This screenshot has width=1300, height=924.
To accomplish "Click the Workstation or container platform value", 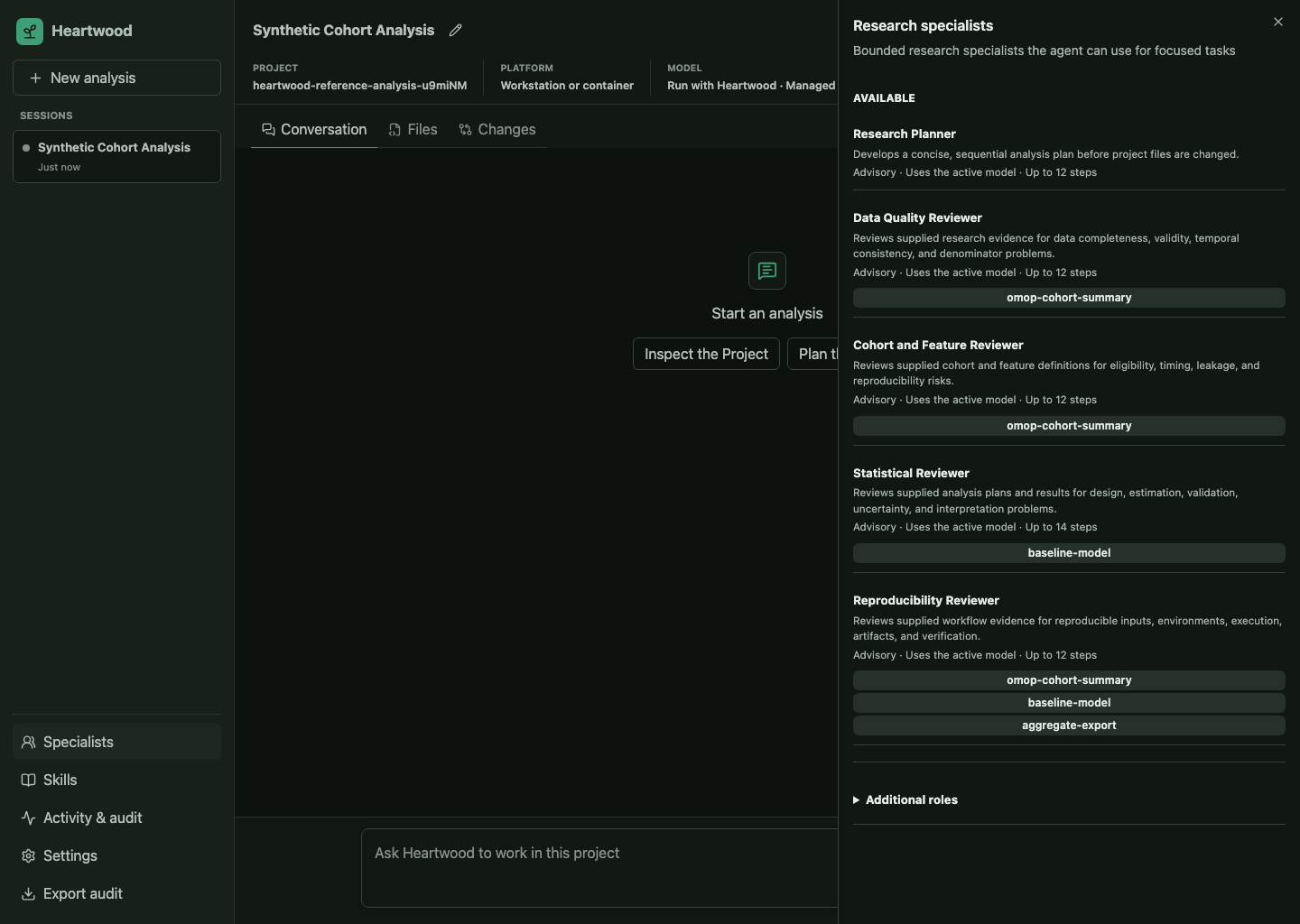I will click(x=567, y=86).
